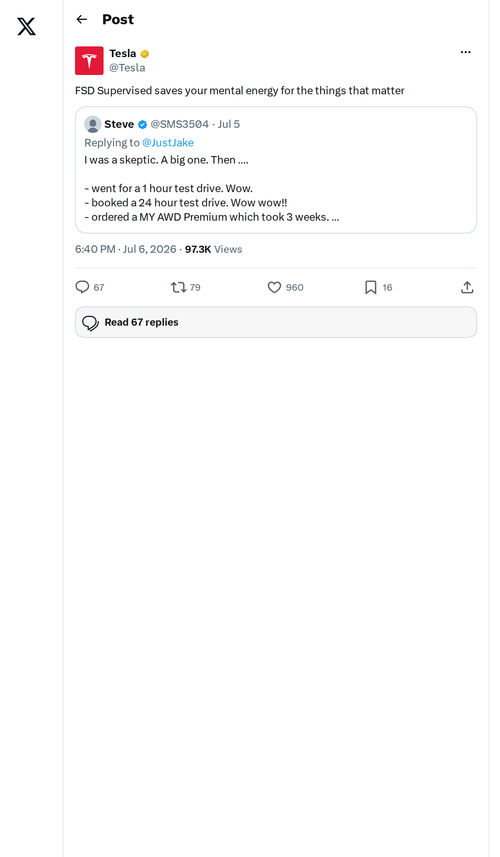
Task: View the 97.3K Views analytics
Action: pyautogui.click(x=213, y=249)
